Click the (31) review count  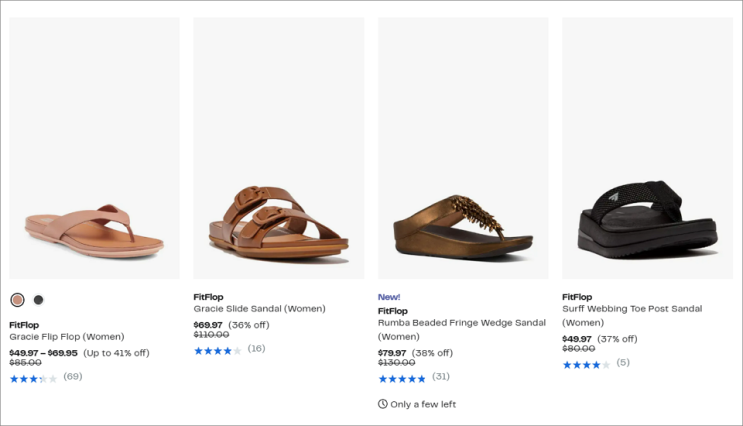tap(441, 377)
